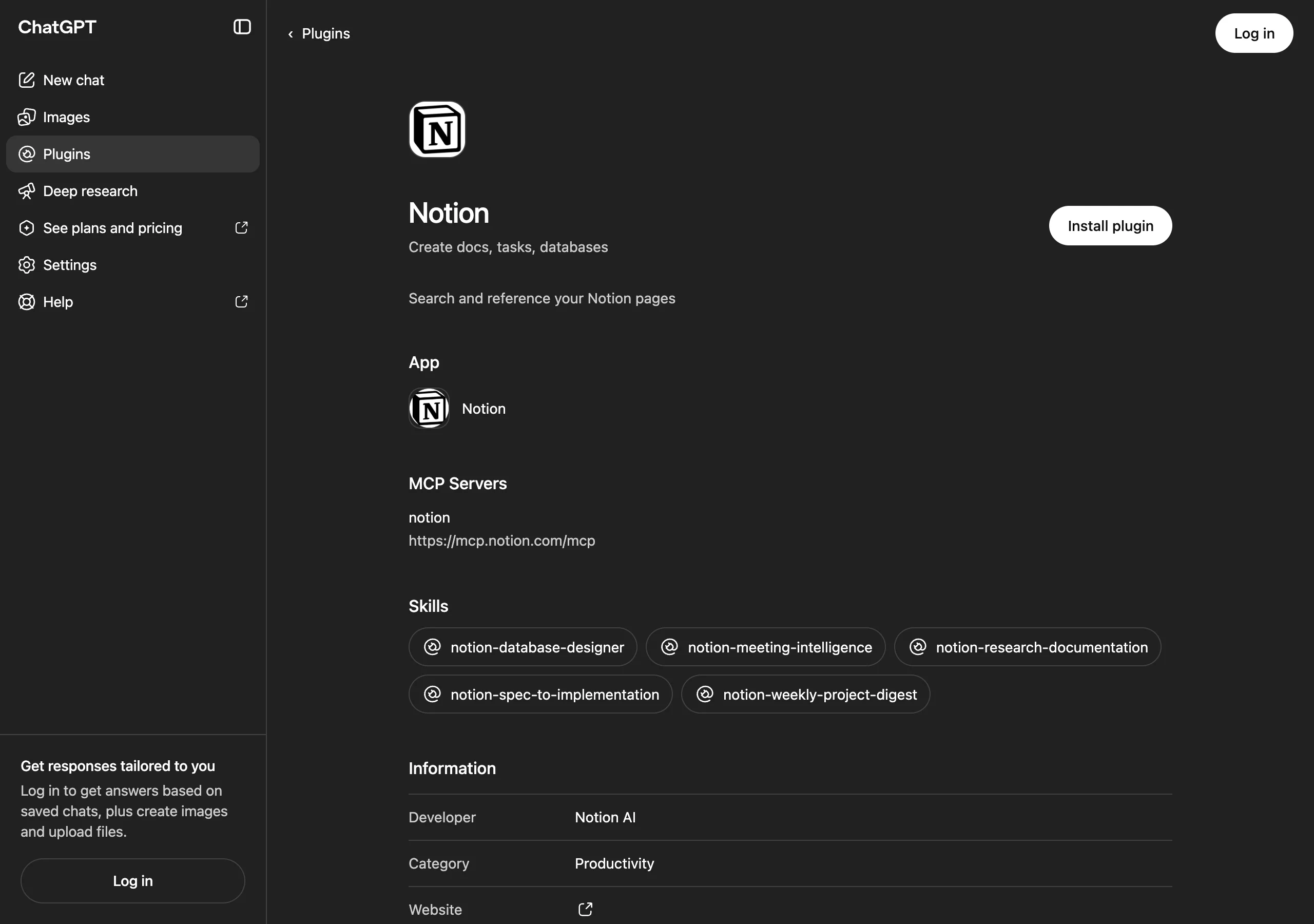The image size is (1314, 924).
Task: Click See plans and pricing label
Action: click(113, 228)
